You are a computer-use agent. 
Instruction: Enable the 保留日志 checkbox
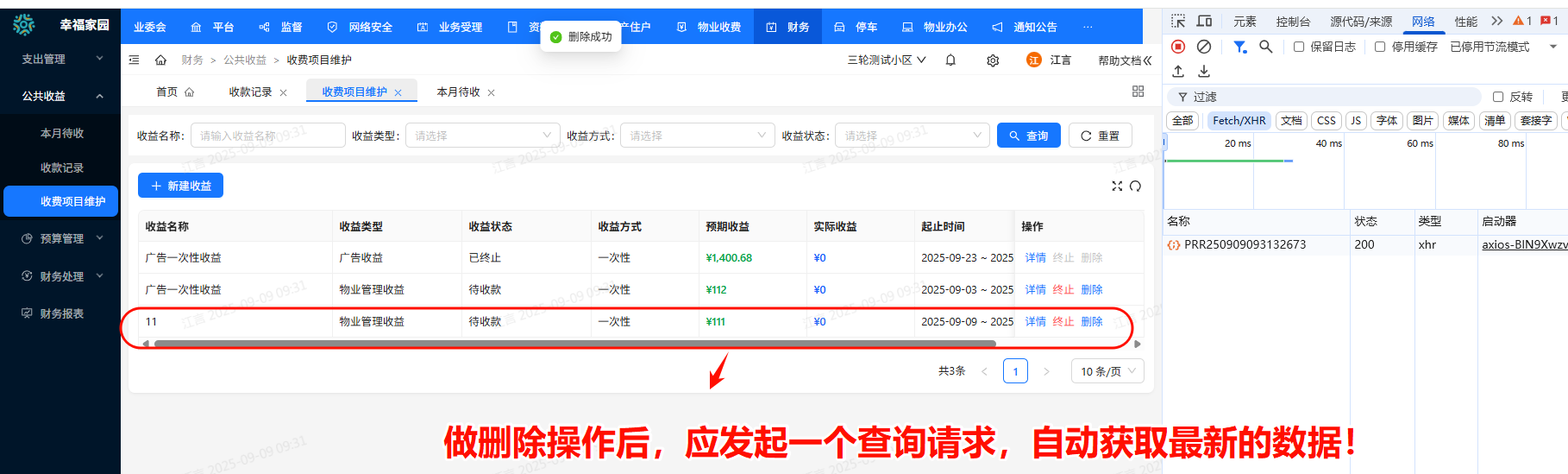click(x=1299, y=47)
